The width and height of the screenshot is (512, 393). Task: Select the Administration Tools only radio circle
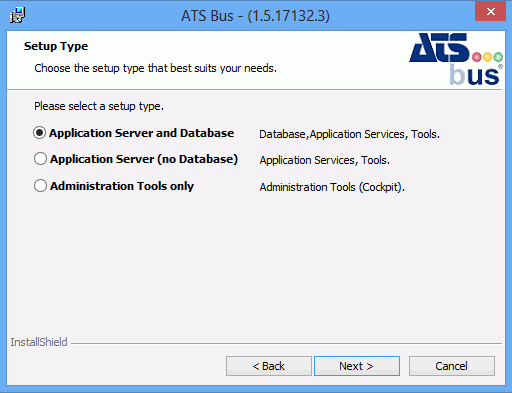(x=40, y=186)
